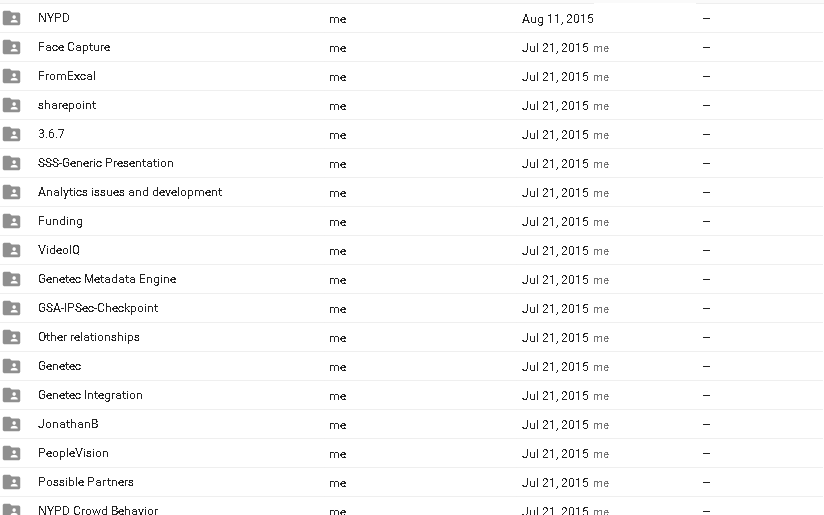Click the JonathanB shared folder icon
This screenshot has width=824, height=515.
[x=12, y=424]
